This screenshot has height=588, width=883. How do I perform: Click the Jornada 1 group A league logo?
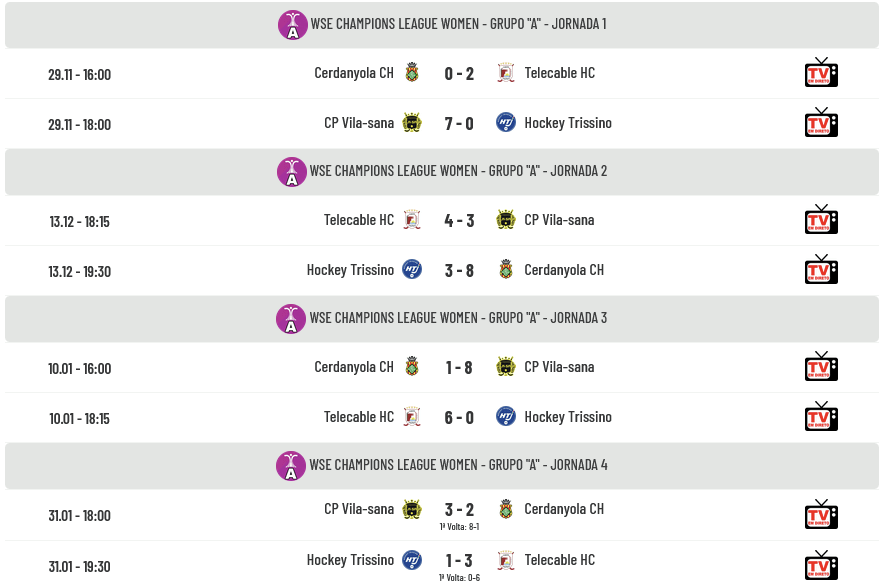click(x=292, y=25)
